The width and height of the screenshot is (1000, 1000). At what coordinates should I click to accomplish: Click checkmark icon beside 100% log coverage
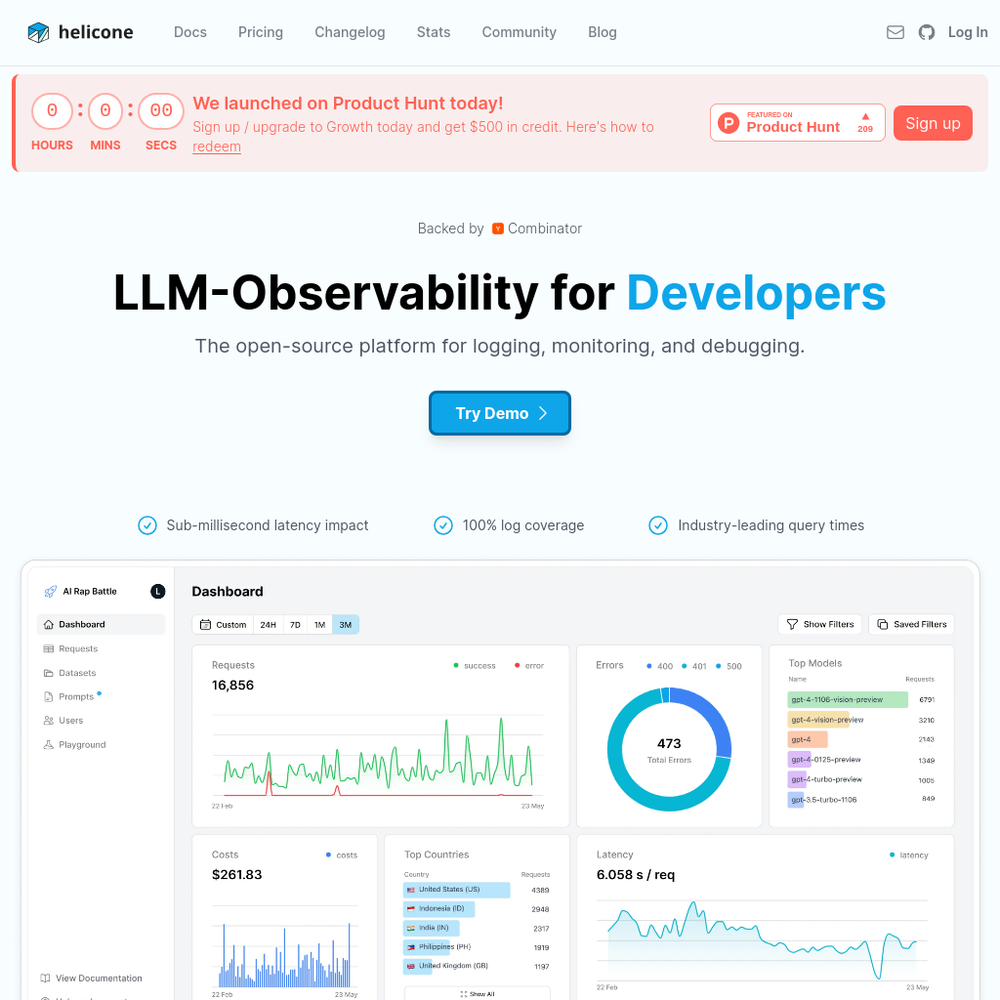(x=443, y=526)
